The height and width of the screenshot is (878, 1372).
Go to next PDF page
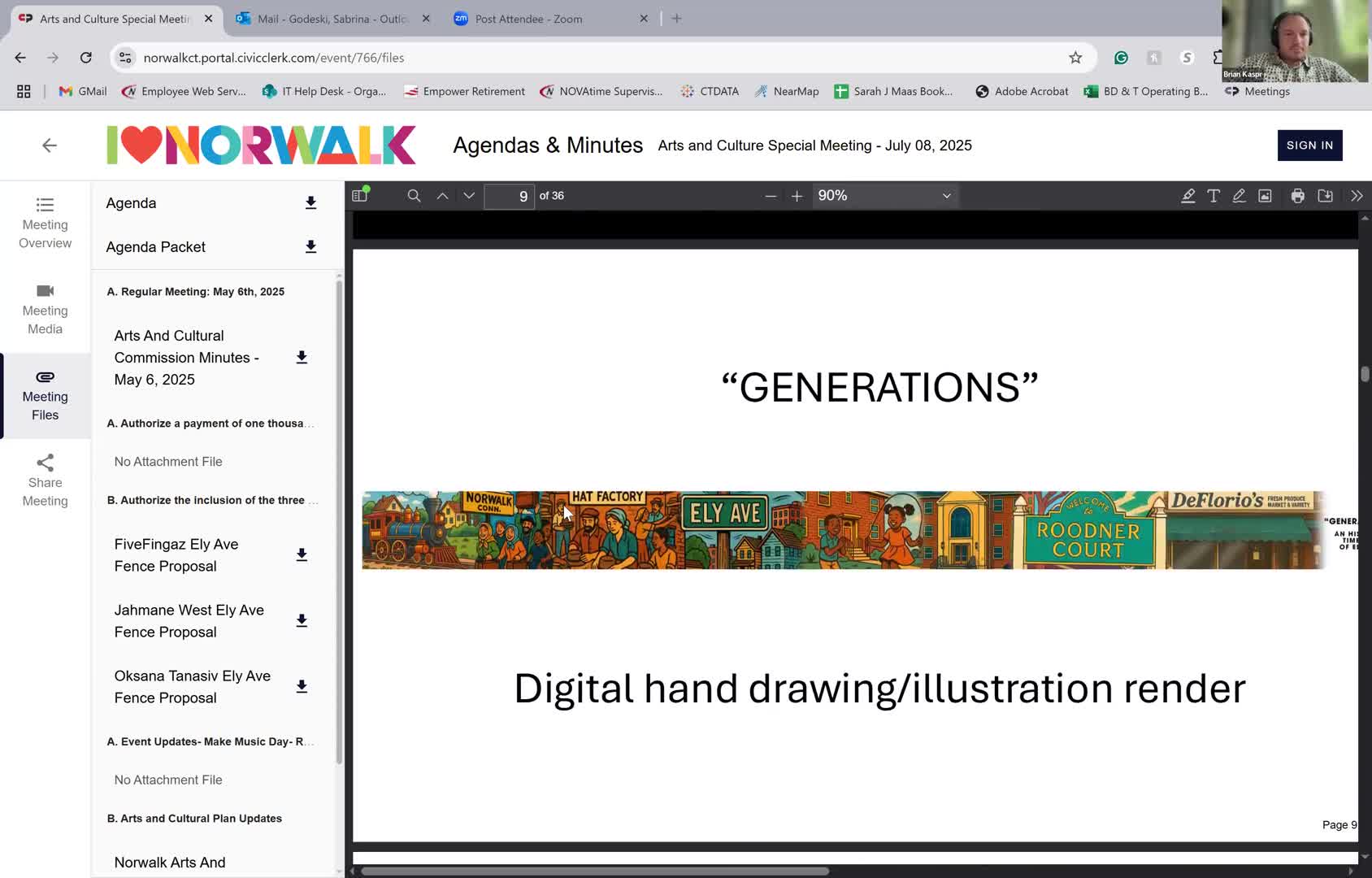pyautogui.click(x=469, y=195)
